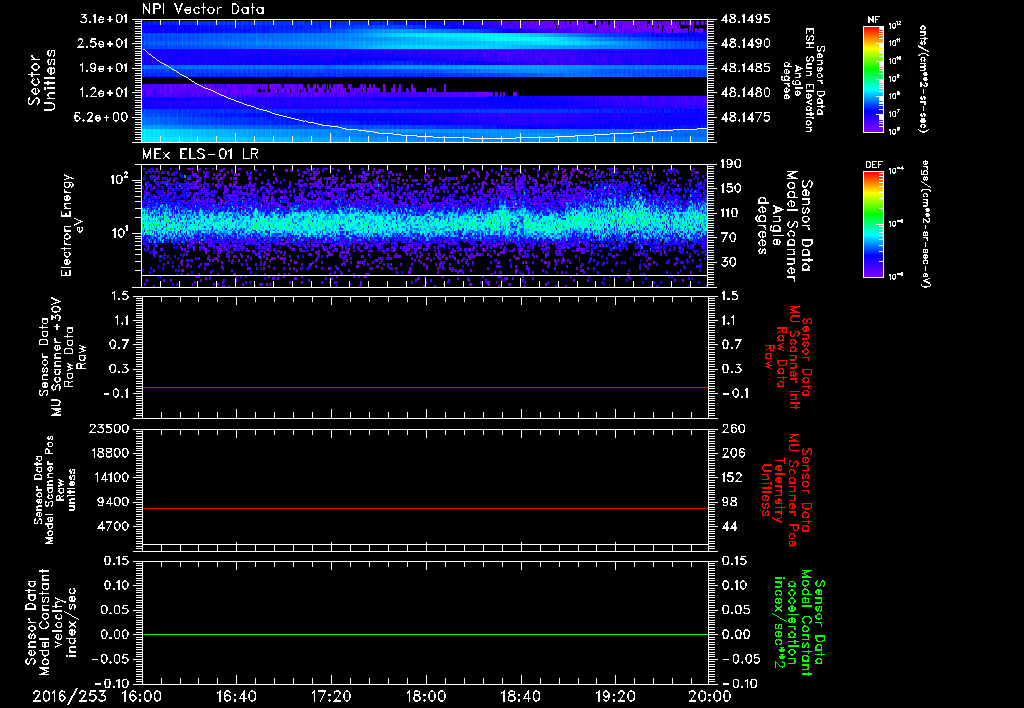This screenshot has height=708, width=1024.
Task: Click the 4700 scanner position tick
Action: coord(112,526)
